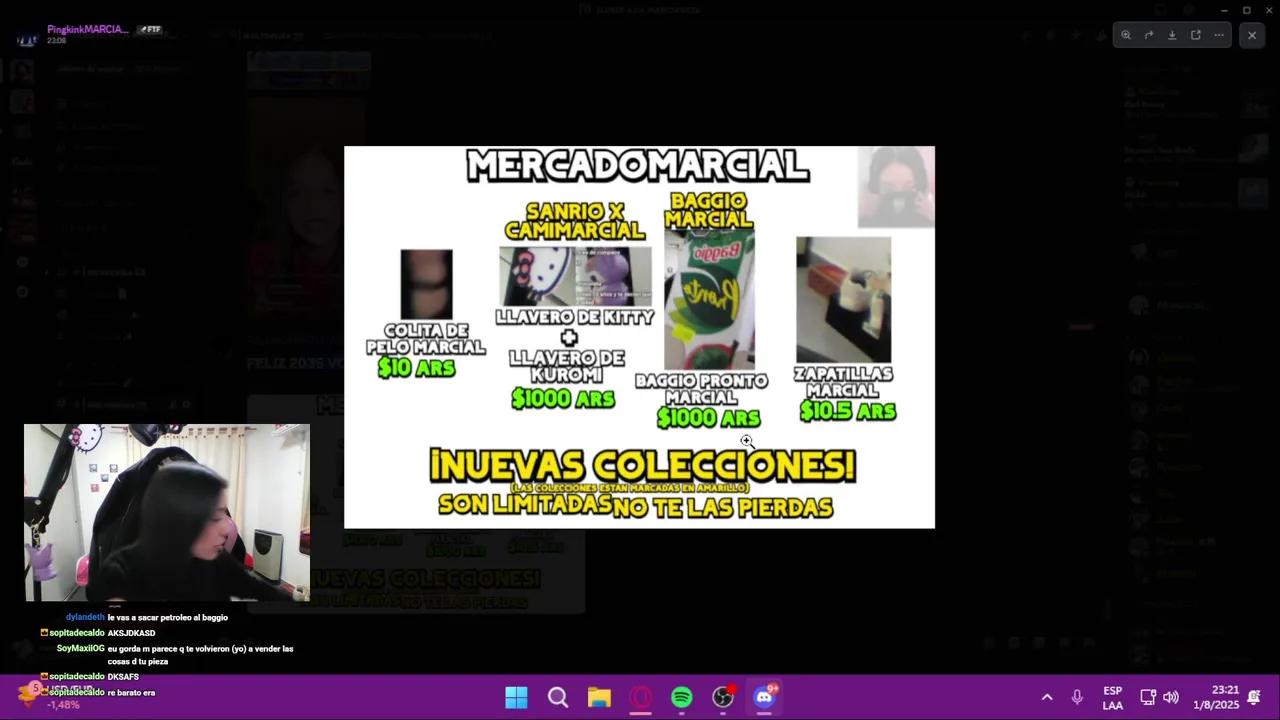Maximize the Discord window

[x=1247, y=10]
